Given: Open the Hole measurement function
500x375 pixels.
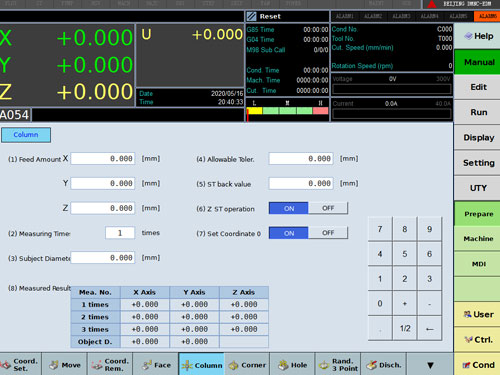Looking at the screenshot, I should (x=292, y=364).
